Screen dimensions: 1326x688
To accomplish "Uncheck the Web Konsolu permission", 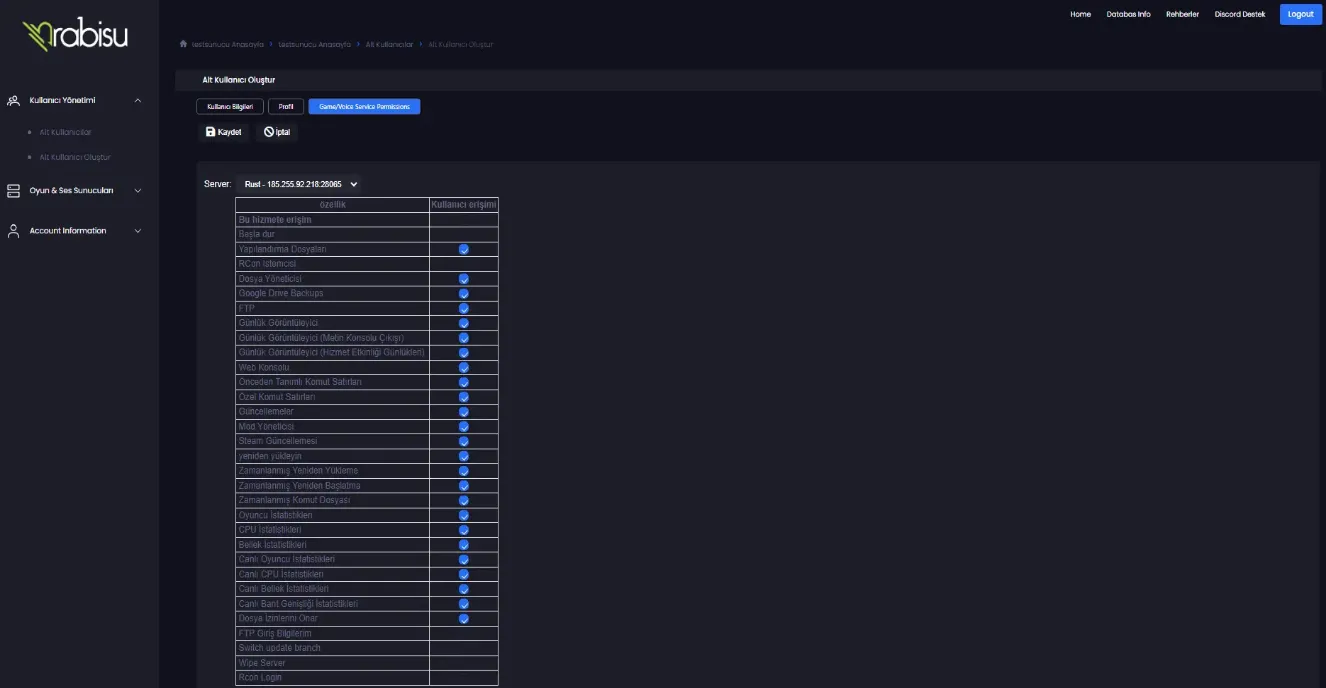I will pos(463,366).
